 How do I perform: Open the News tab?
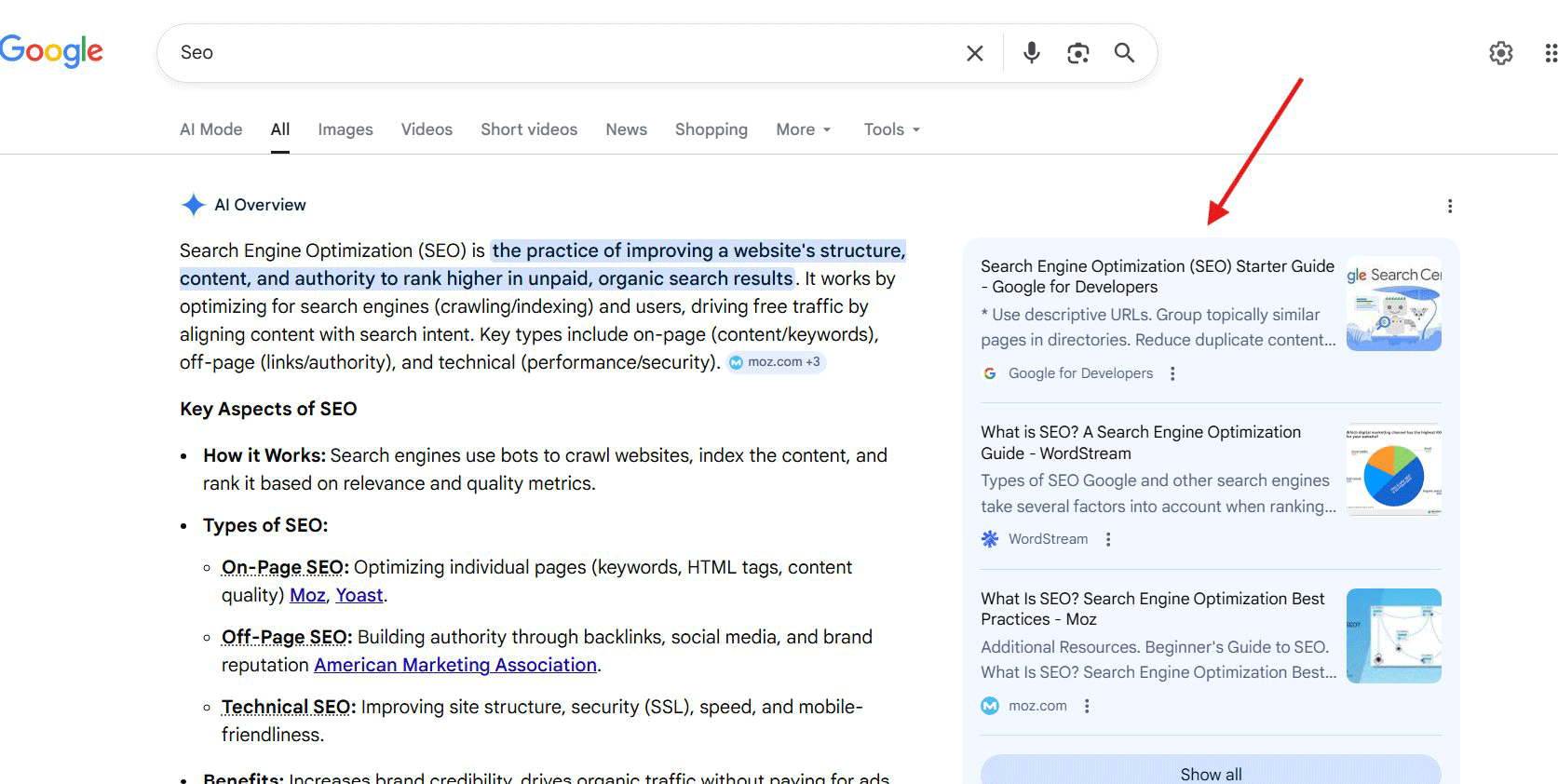click(x=627, y=129)
